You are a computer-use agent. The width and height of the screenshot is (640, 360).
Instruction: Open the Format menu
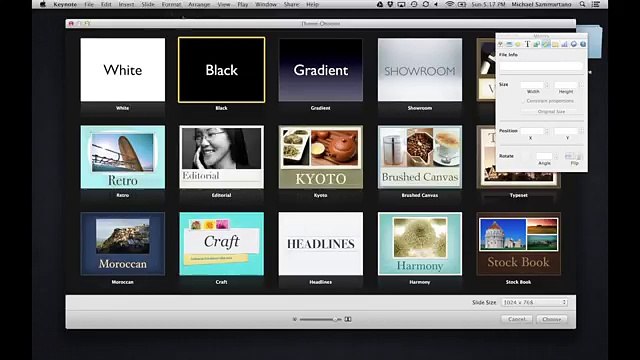[x=171, y=4]
